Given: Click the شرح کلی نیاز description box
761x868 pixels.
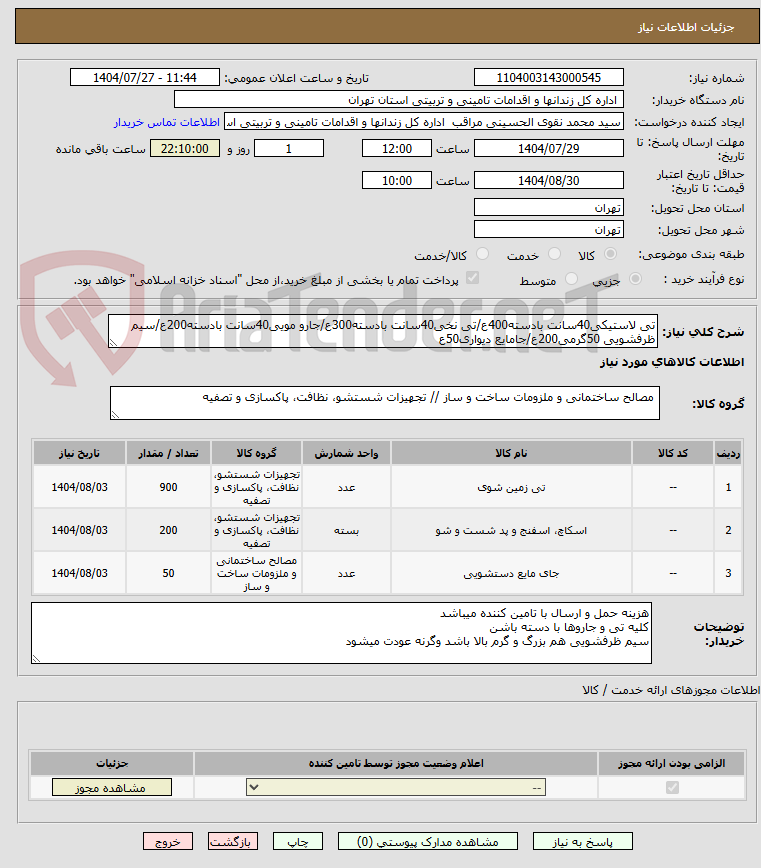Looking at the screenshot, I should click(x=383, y=332).
